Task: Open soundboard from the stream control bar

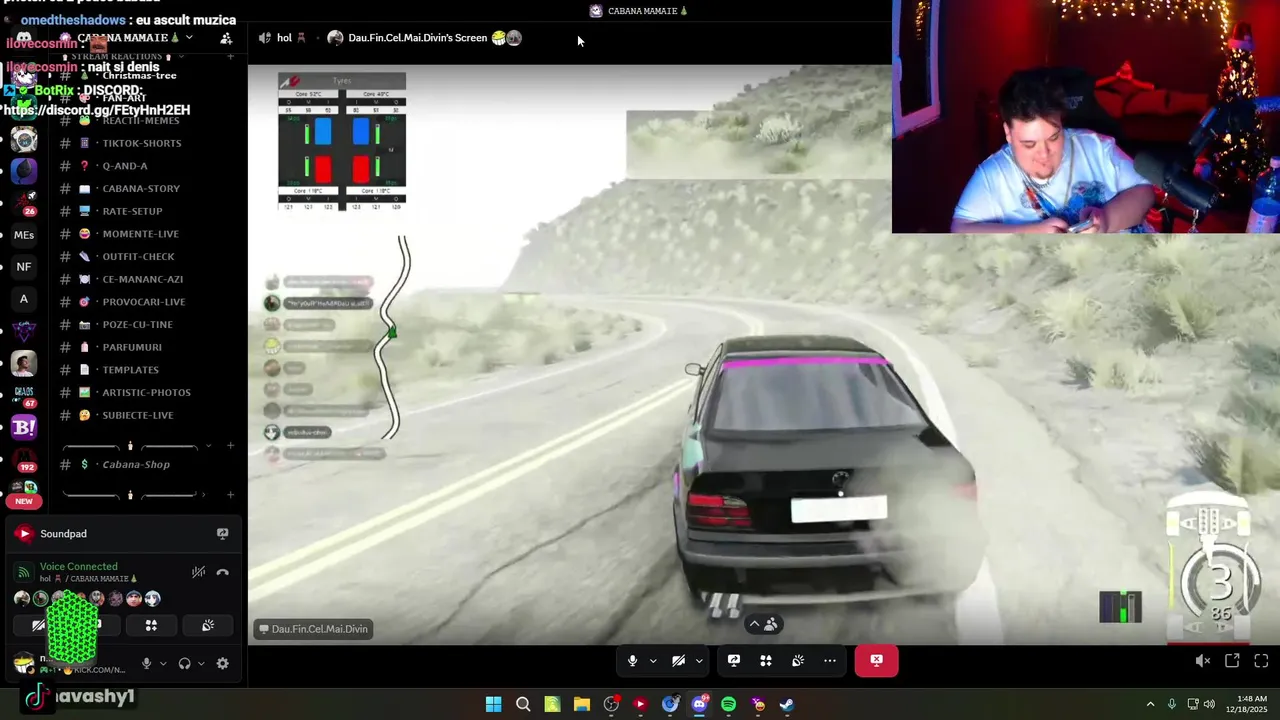Action: click(798, 660)
